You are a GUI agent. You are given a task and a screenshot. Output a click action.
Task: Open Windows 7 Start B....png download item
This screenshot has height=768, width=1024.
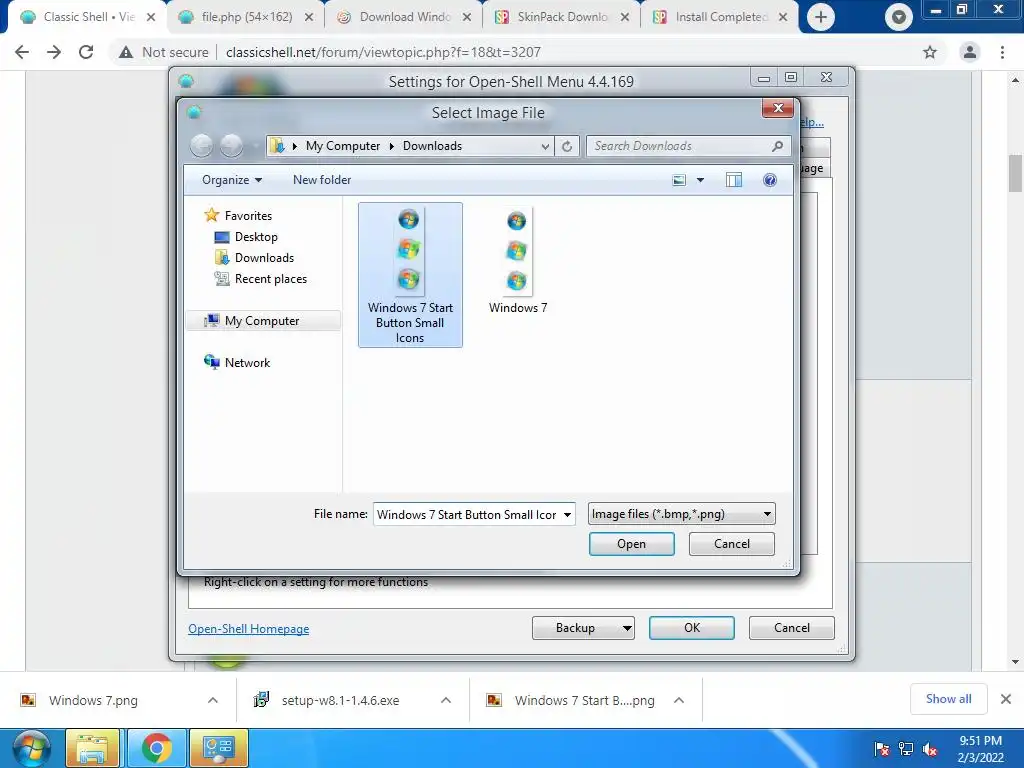click(x=584, y=701)
